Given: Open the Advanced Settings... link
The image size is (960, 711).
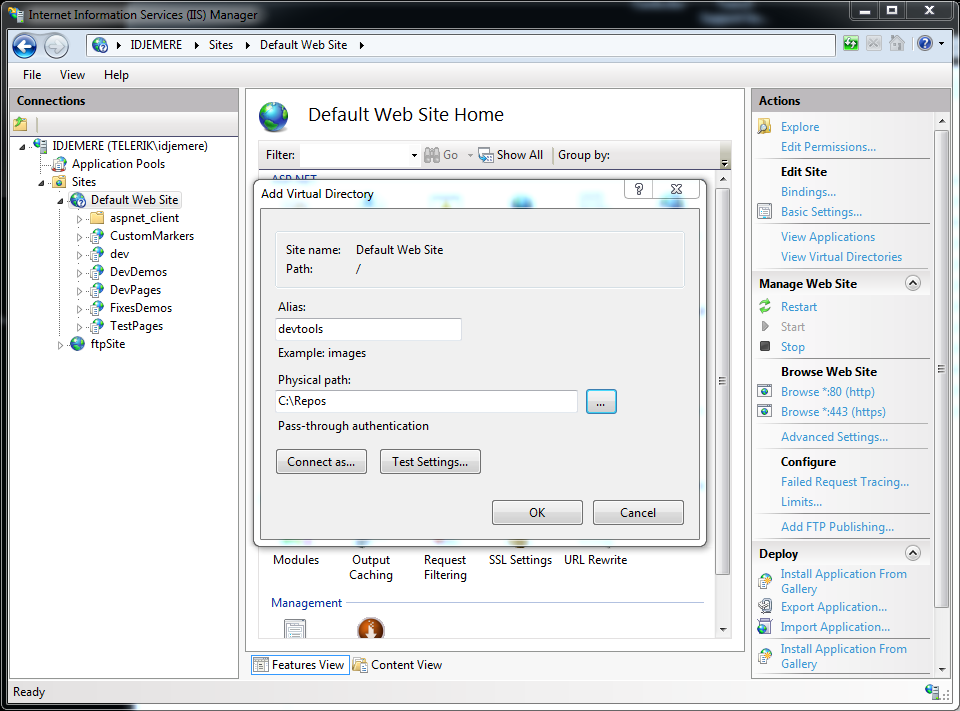Looking at the screenshot, I should click(x=833, y=437).
